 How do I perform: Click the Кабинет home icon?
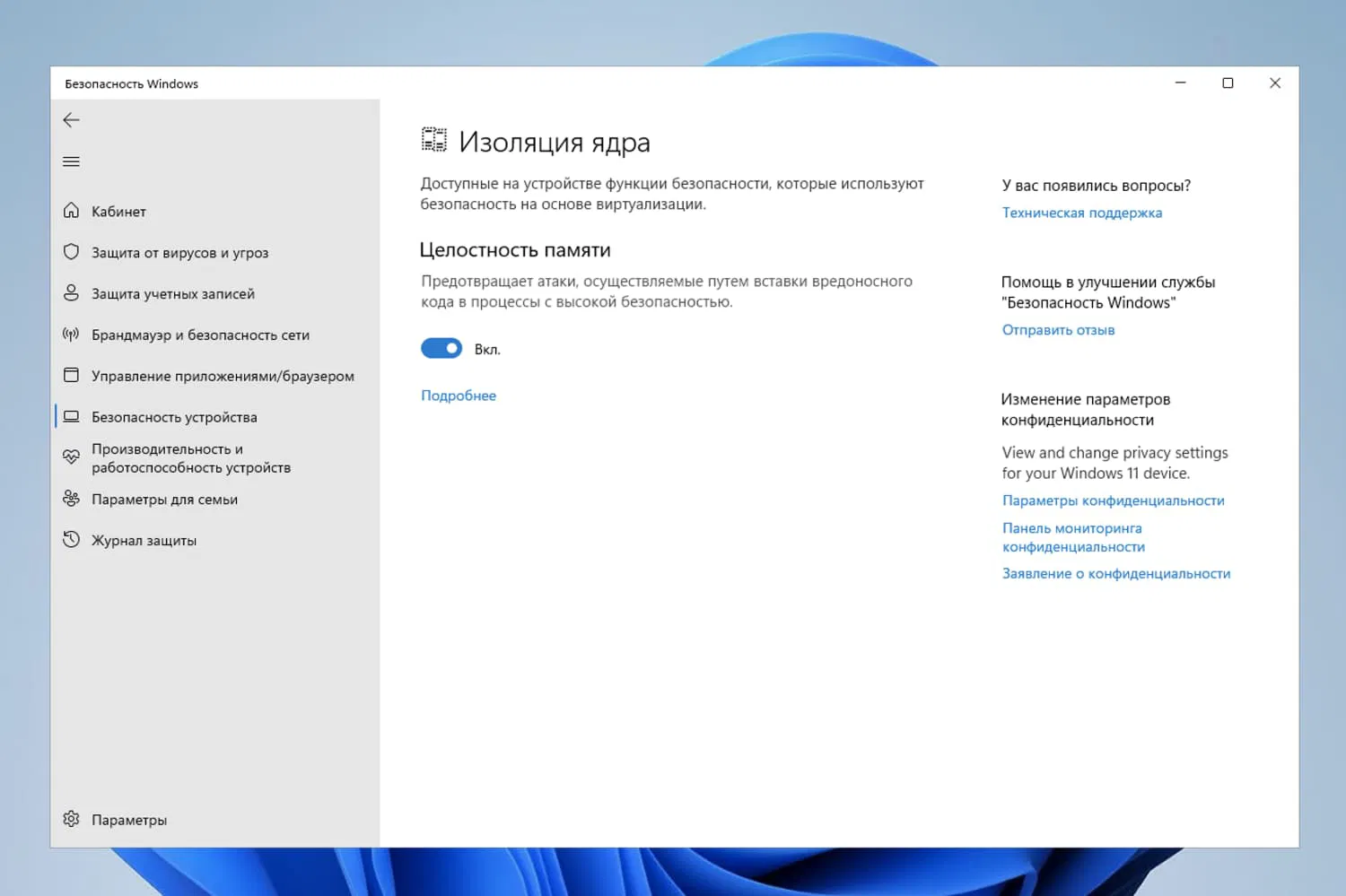coord(72,211)
